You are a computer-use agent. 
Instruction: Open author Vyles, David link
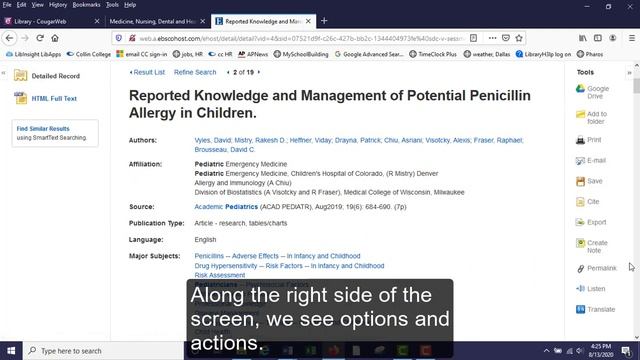click(213, 140)
